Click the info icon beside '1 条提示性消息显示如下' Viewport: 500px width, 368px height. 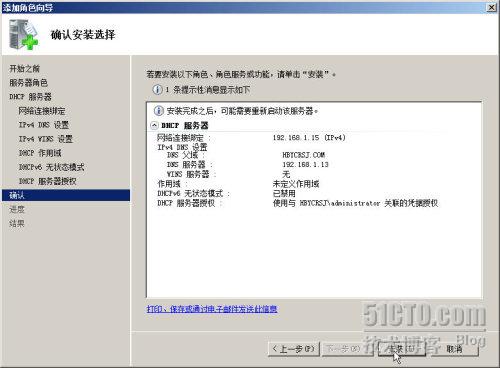tap(157, 90)
